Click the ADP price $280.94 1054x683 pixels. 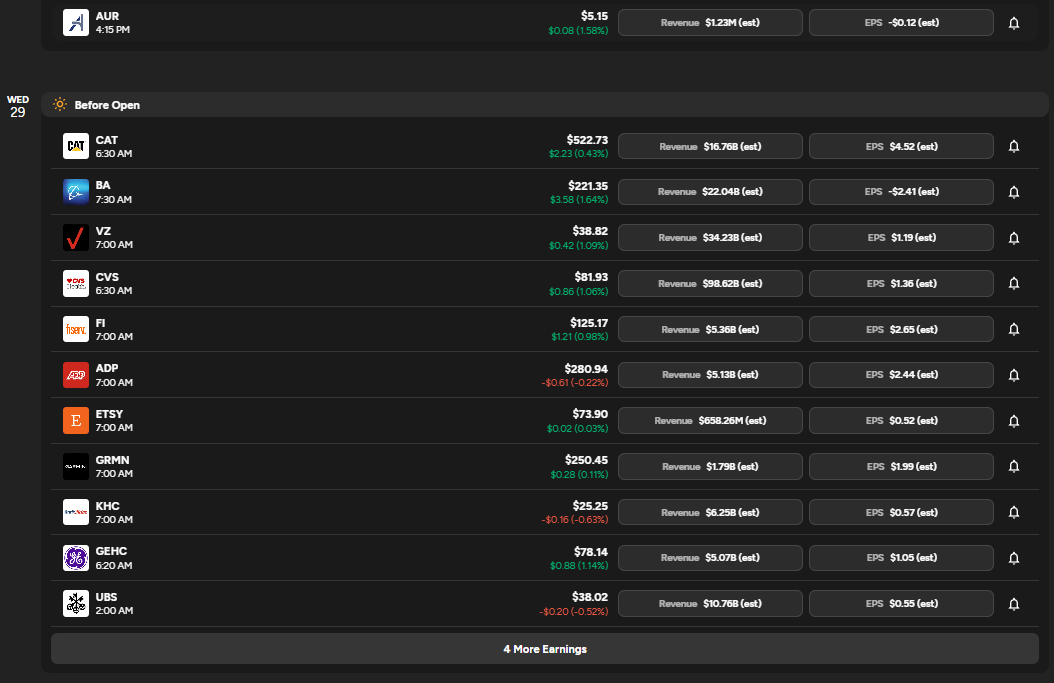click(586, 368)
